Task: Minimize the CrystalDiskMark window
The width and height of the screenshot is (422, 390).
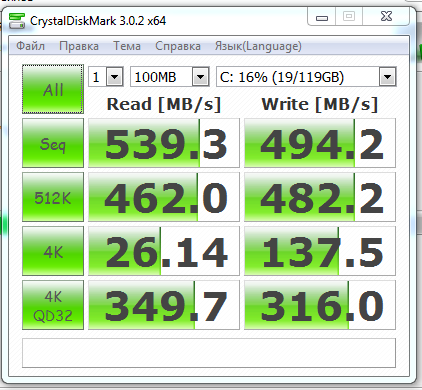Action: [322, 17]
